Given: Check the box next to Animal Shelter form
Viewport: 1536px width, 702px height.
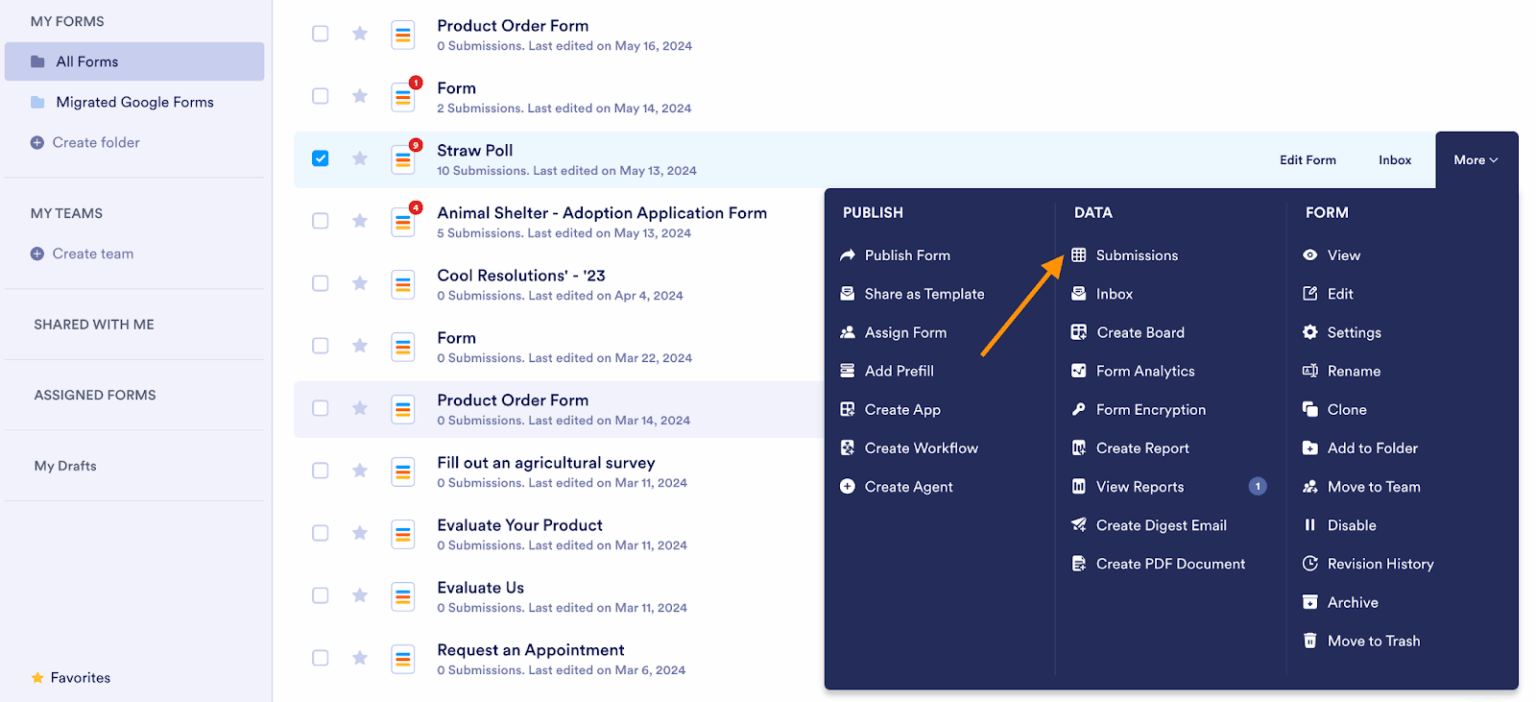Looking at the screenshot, I should coord(320,220).
